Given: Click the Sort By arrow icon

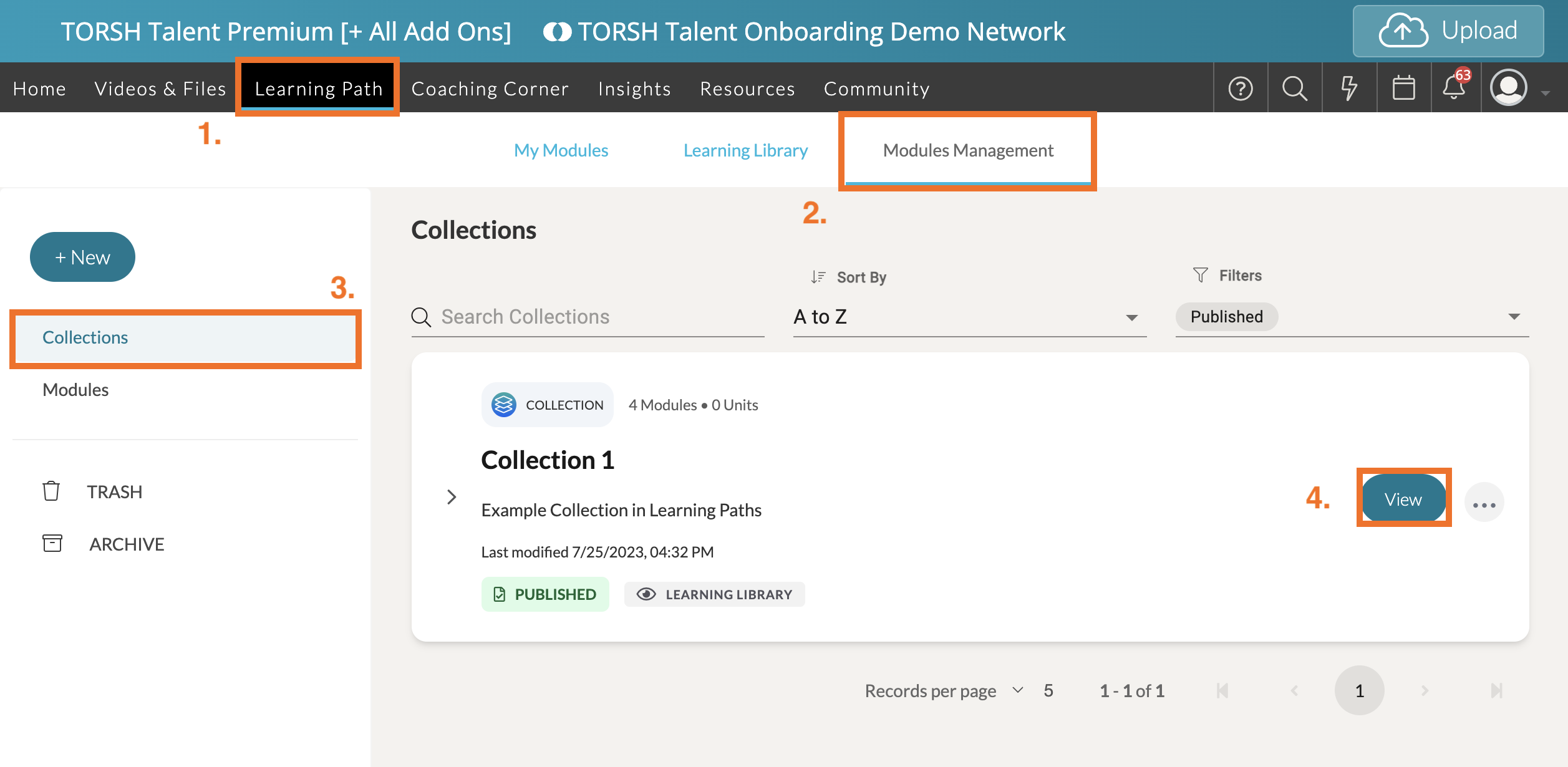Looking at the screenshot, I should (818, 277).
